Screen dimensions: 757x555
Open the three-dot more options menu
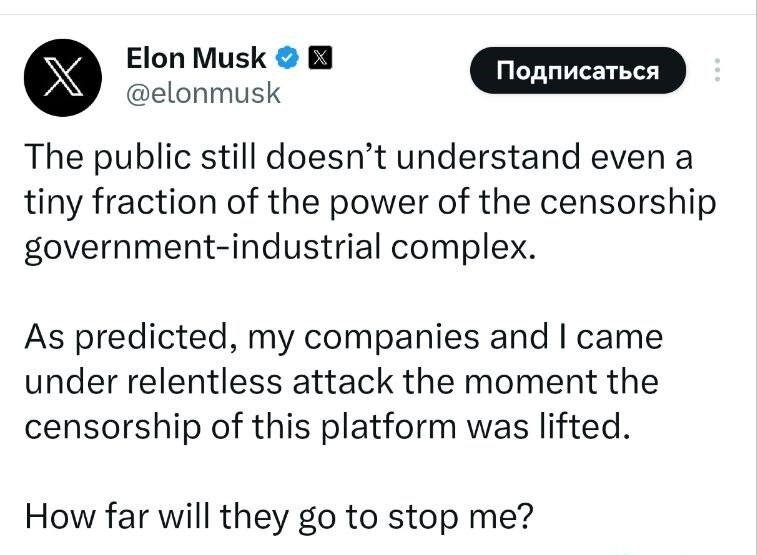pyautogui.click(x=717, y=70)
